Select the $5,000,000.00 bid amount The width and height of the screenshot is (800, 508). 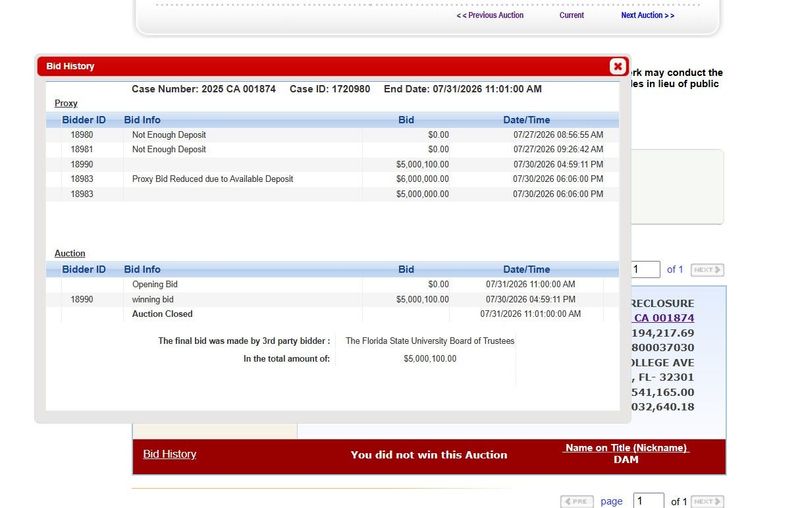(x=422, y=194)
